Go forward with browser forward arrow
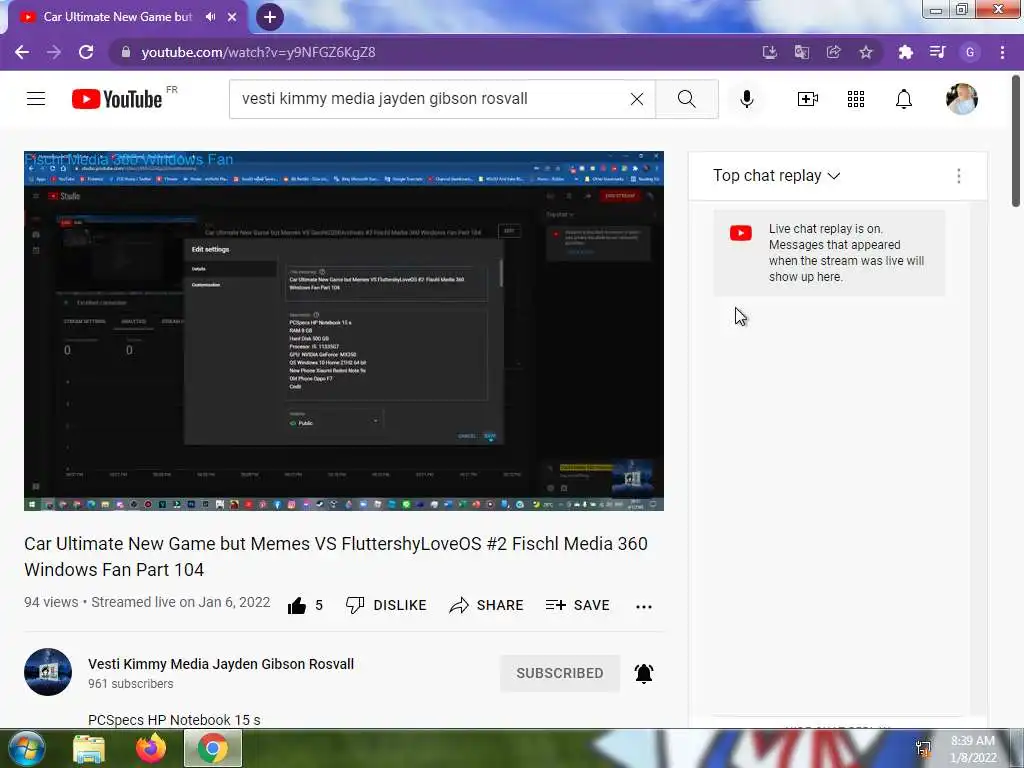 click(x=54, y=52)
